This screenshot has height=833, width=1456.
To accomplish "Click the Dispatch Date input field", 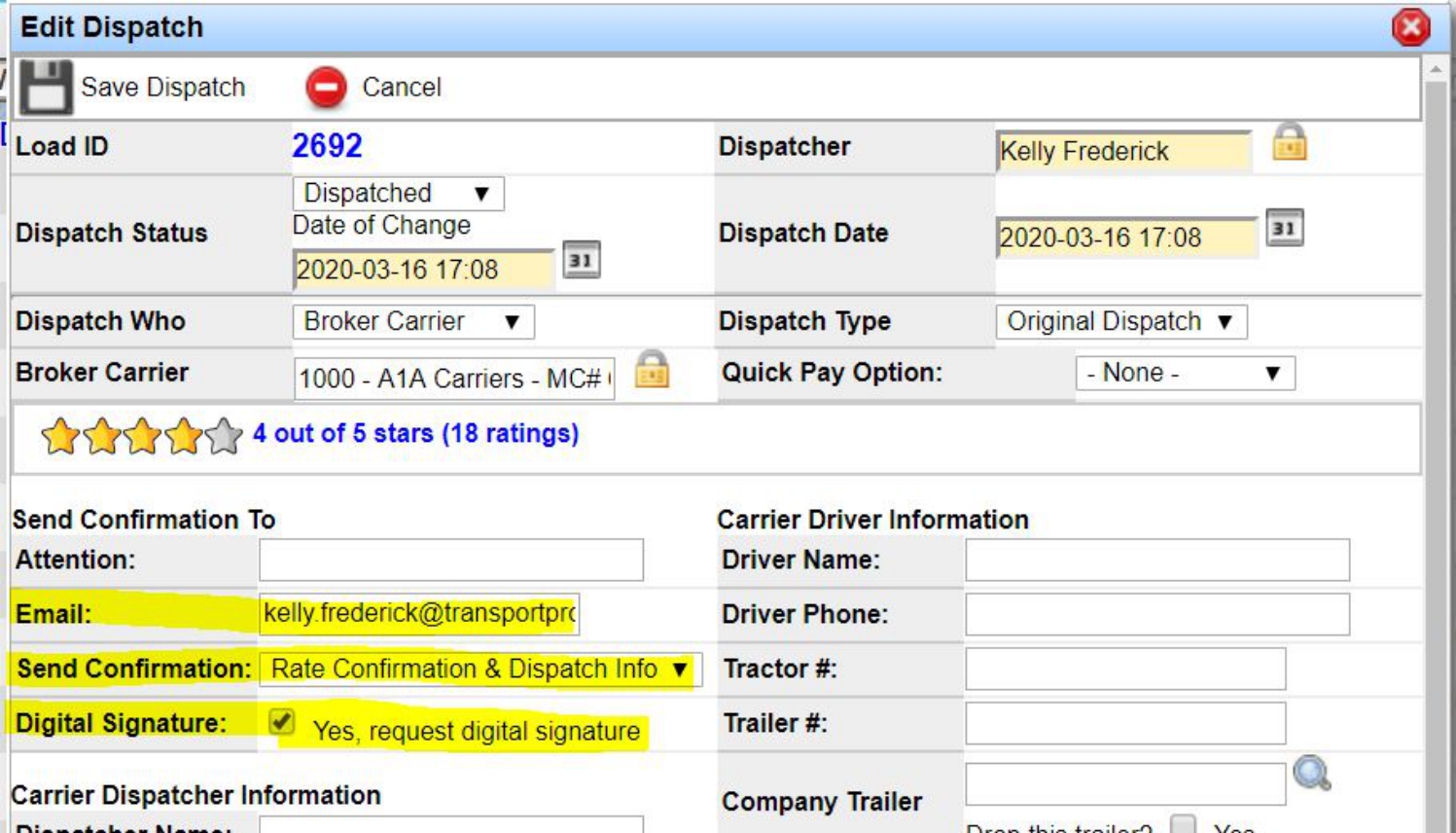I will pyautogui.click(x=1127, y=237).
